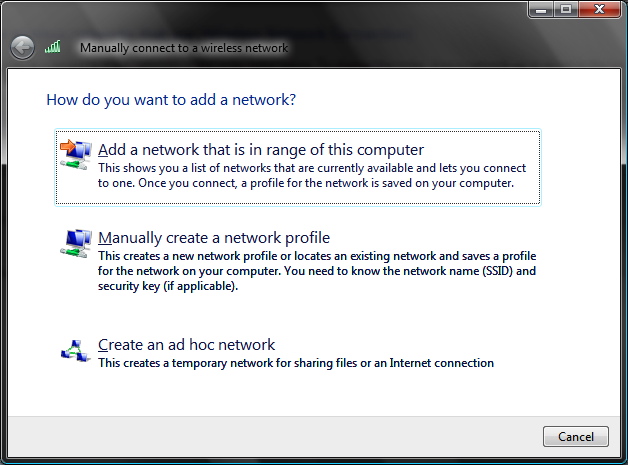Click the orange arrow network-in-range icon

[75, 153]
